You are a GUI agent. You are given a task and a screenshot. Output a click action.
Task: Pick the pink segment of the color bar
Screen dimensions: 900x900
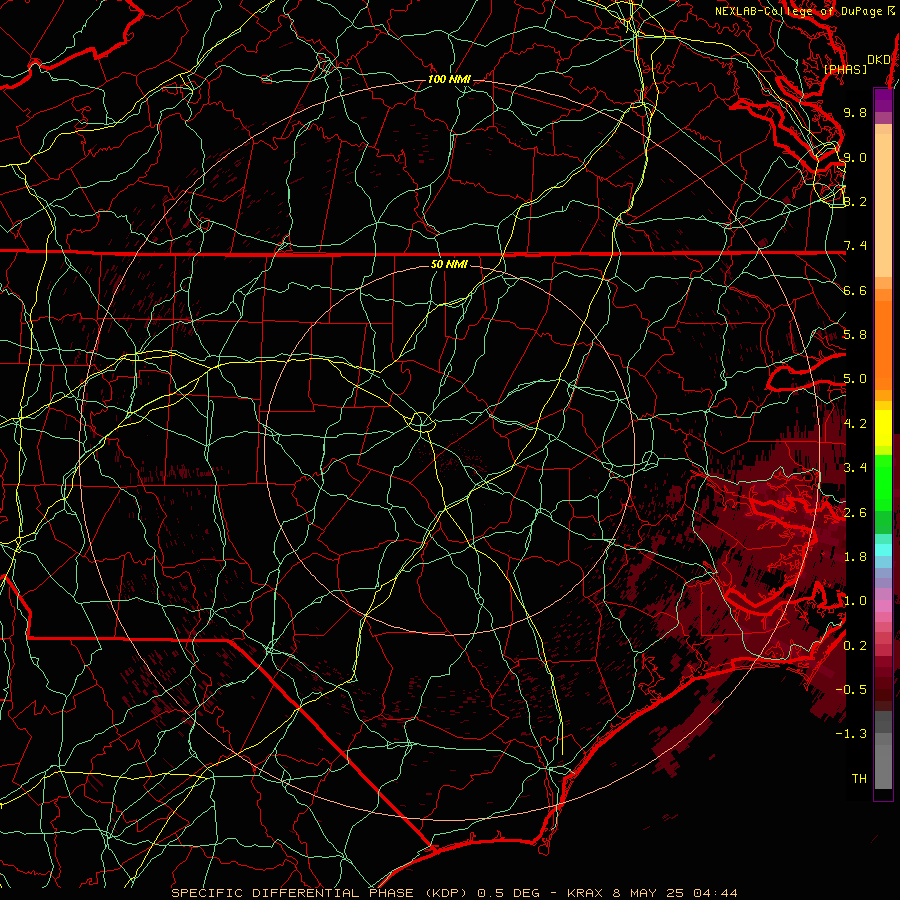883,606
